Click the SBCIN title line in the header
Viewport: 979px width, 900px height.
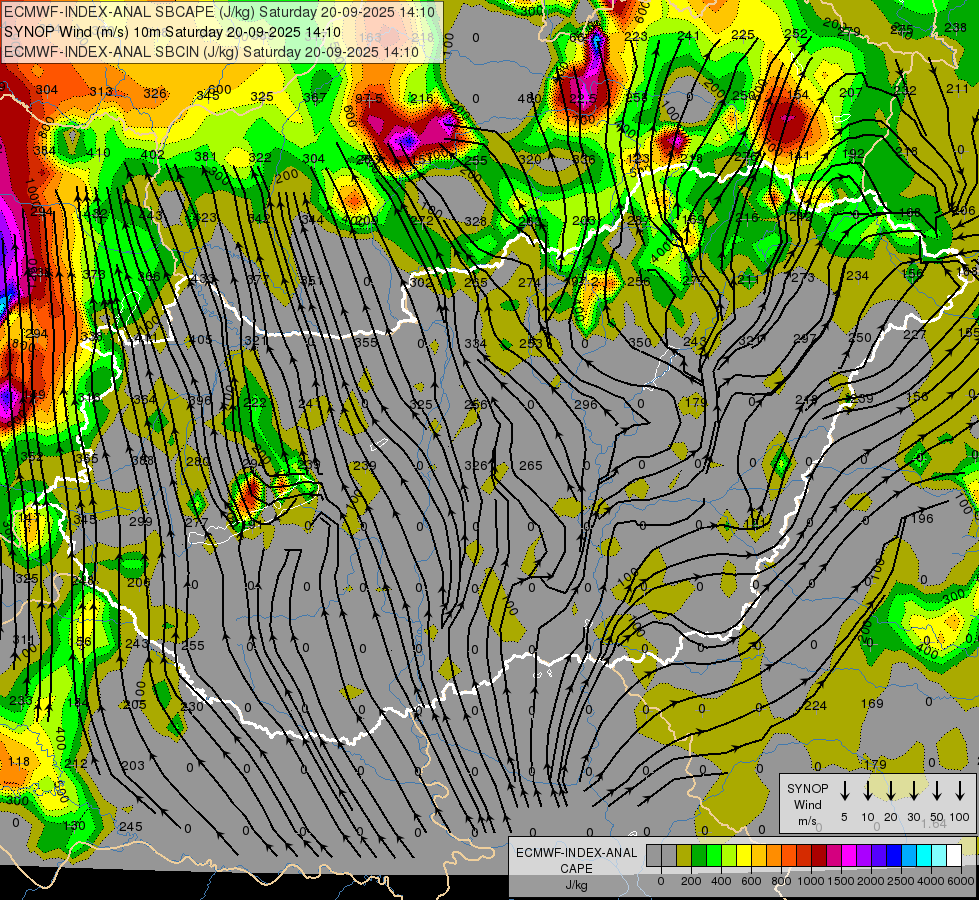211,52
